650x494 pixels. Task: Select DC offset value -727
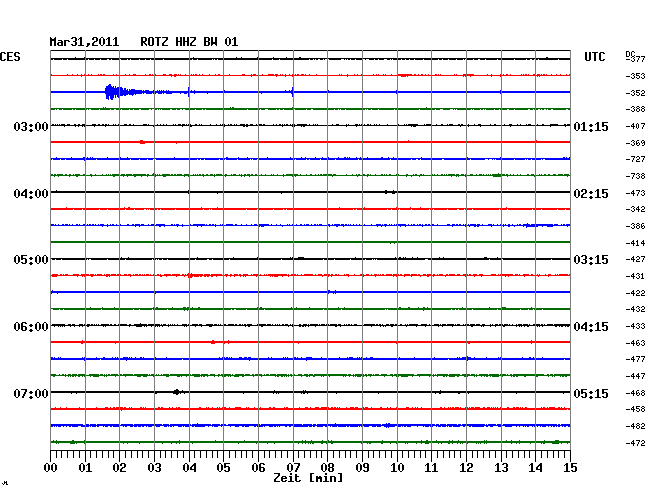point(636,159)
